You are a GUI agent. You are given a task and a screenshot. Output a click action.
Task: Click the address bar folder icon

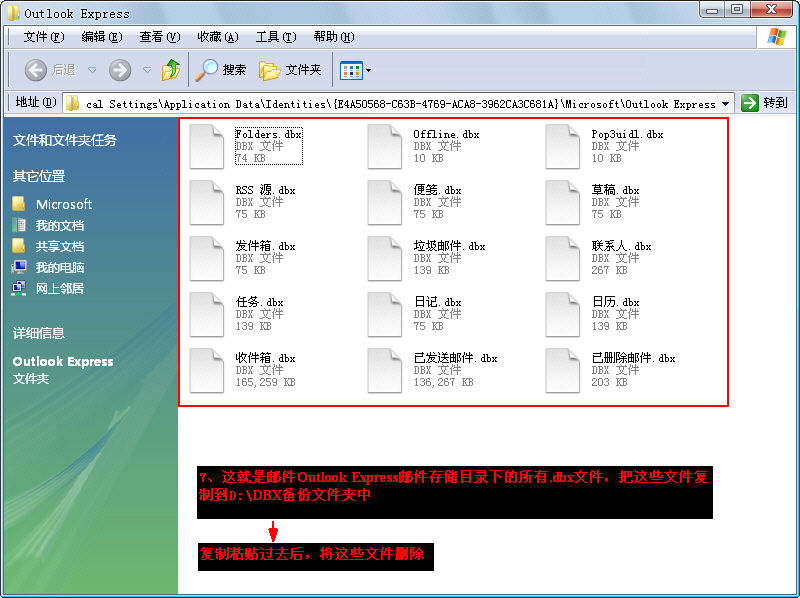pos(72,104)
